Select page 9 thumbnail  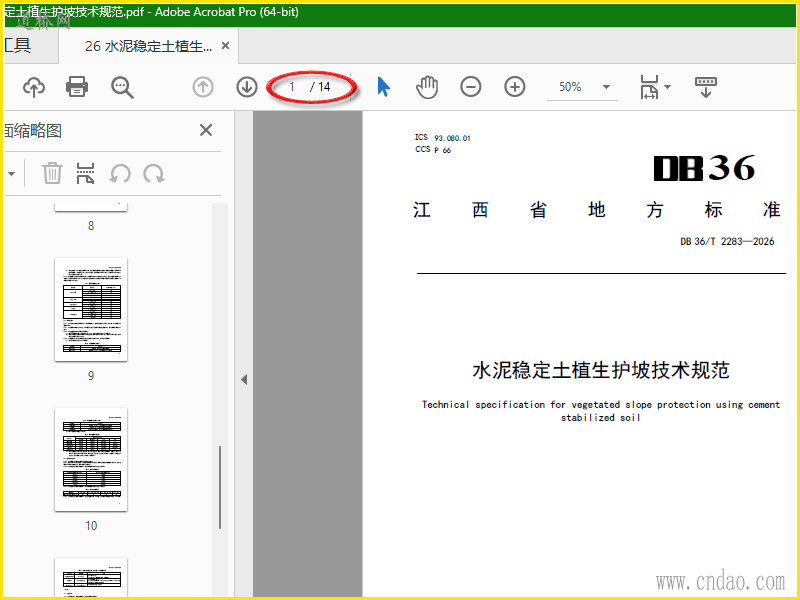point(91,310)
